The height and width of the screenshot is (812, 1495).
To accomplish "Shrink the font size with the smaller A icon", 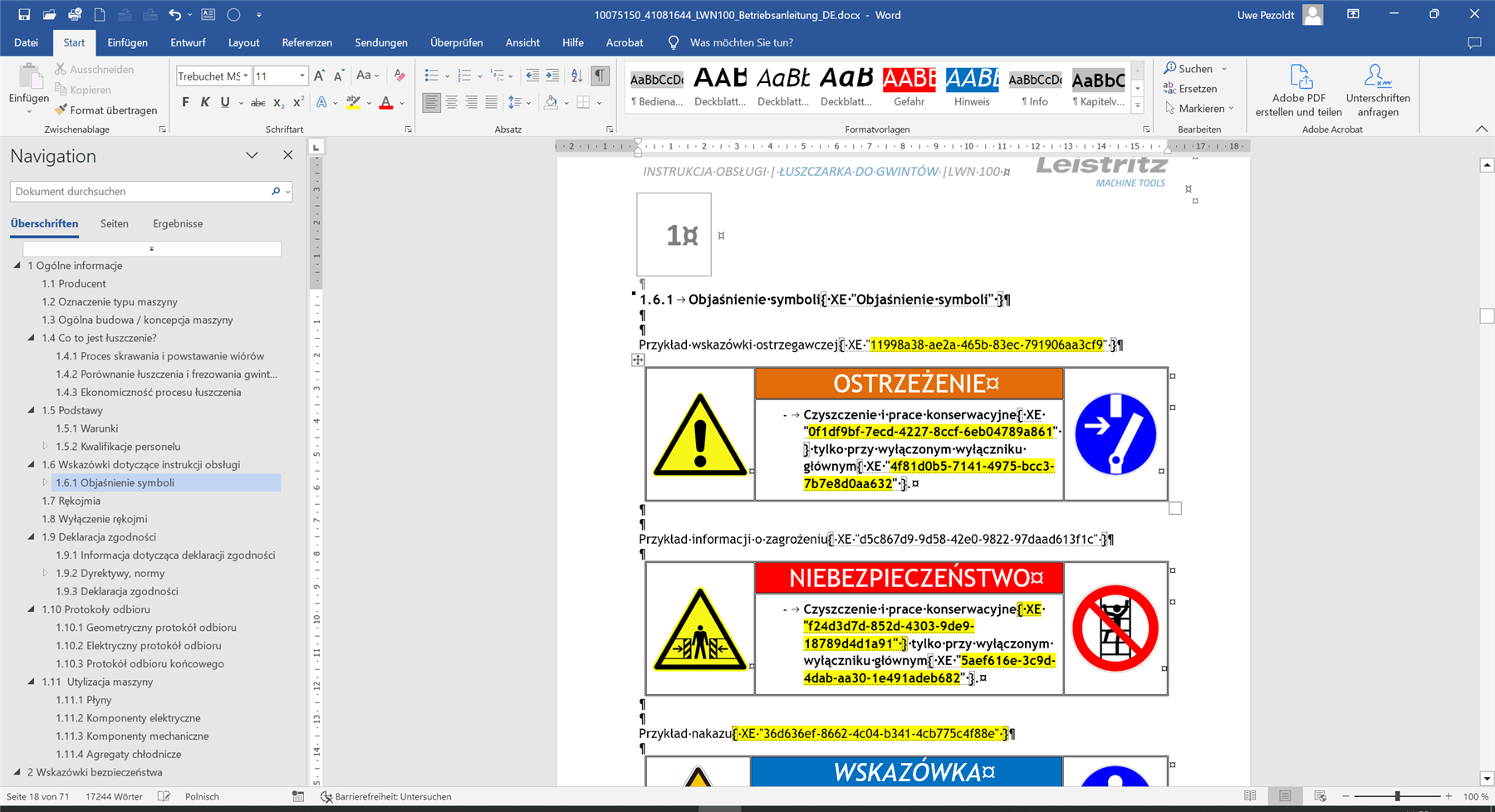I will pyautogui.click(x=339, y=76).
